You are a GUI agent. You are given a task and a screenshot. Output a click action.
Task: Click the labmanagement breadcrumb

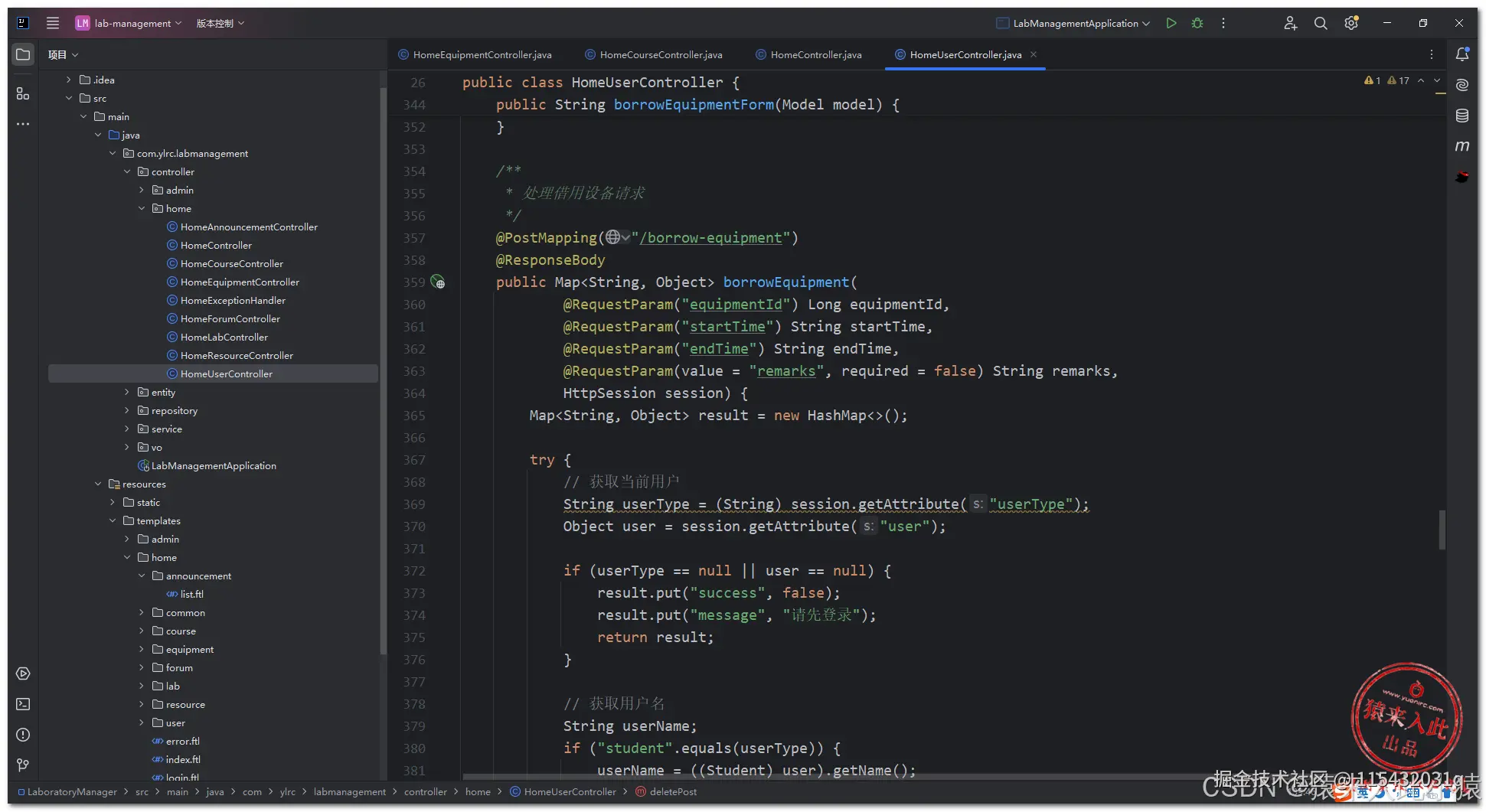pos(350,791)
